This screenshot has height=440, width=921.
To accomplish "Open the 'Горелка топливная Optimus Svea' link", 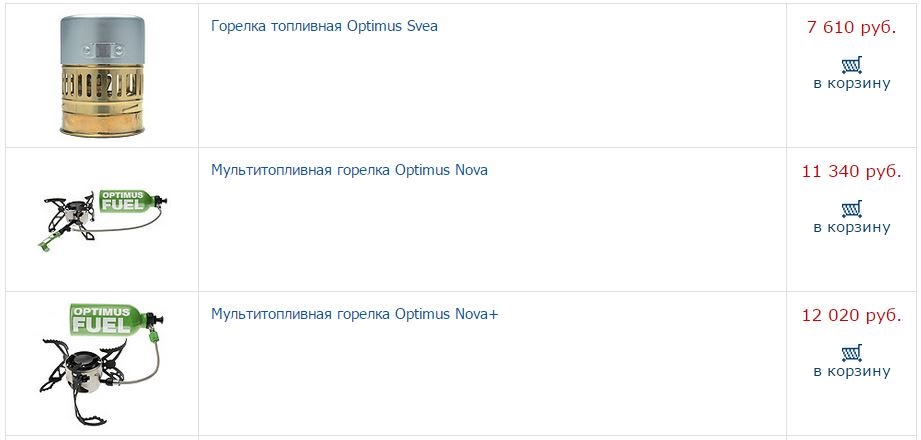I will [x=324, y=26].
